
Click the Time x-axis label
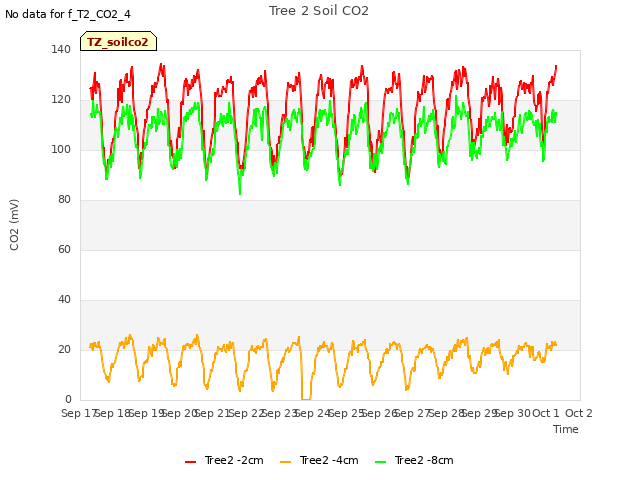click(566, 429)
